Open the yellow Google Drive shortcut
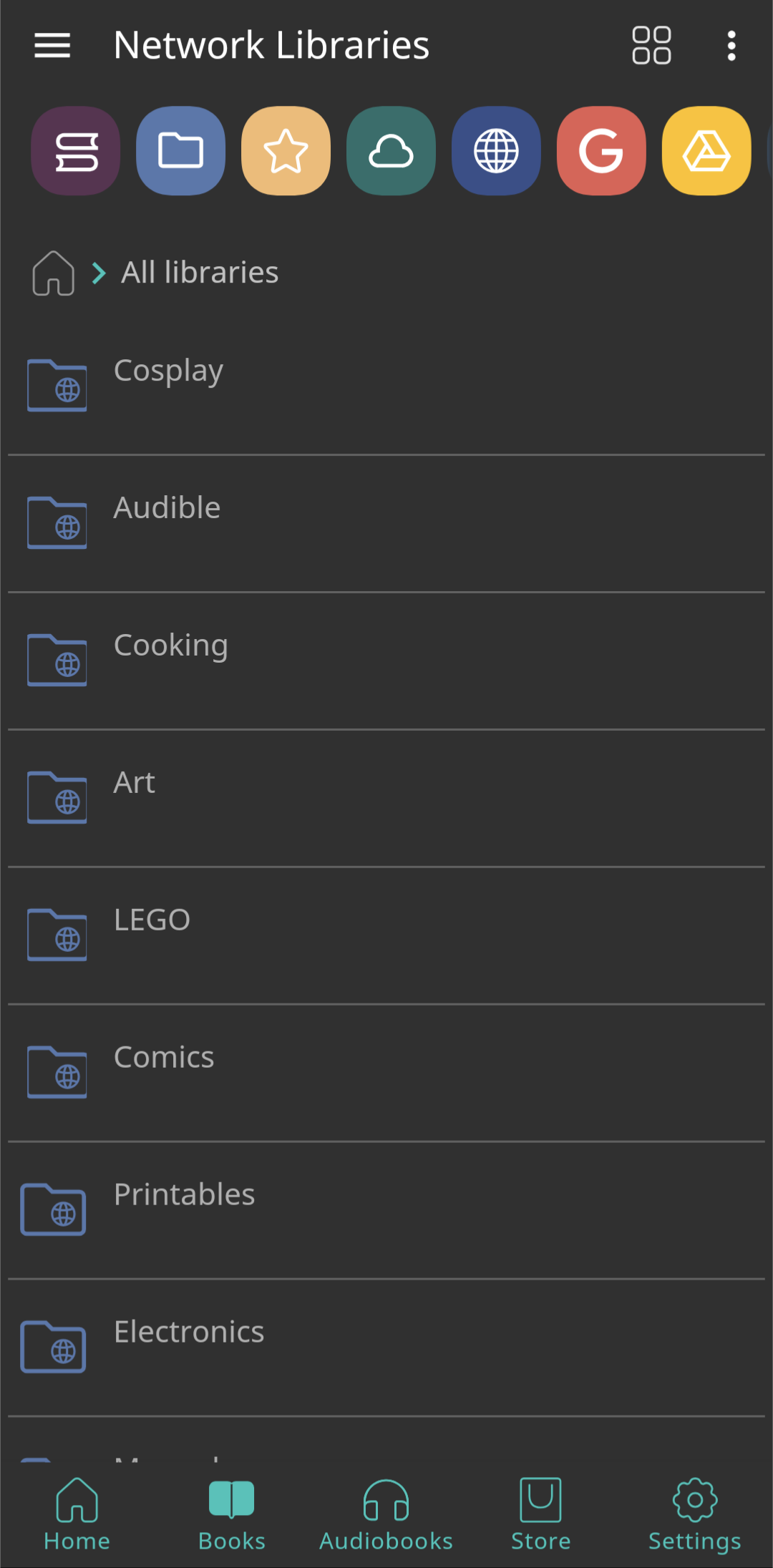The image size is (773, 1568). (706, 151)
